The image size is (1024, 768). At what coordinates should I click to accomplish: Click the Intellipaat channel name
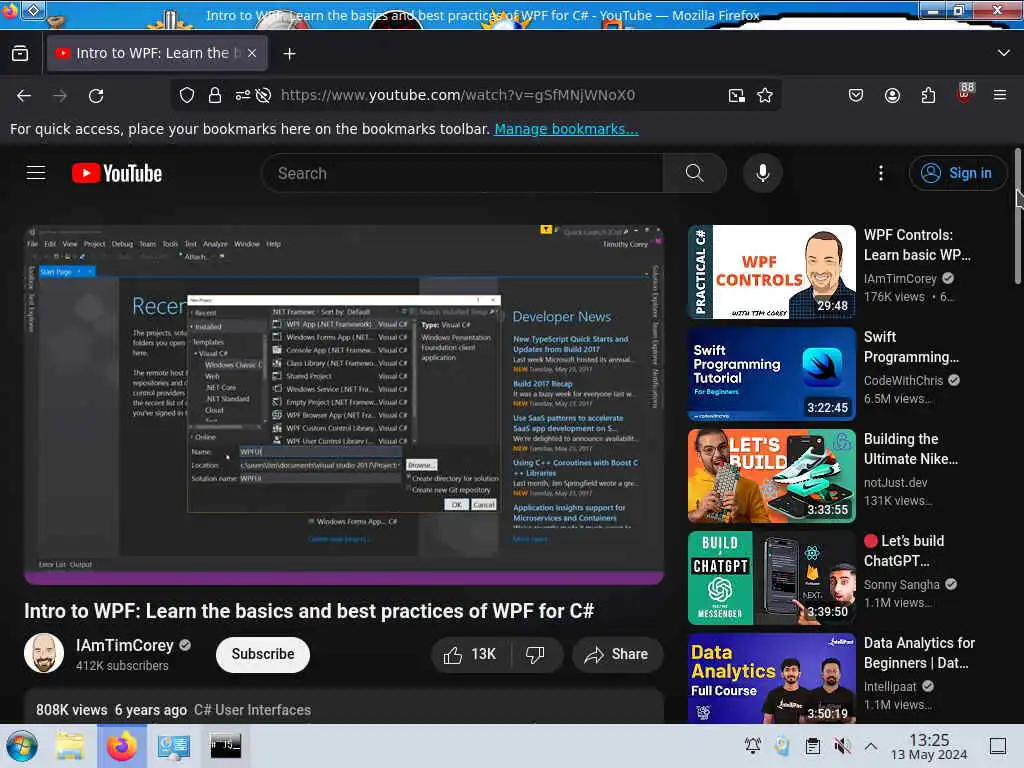point(890,686)
